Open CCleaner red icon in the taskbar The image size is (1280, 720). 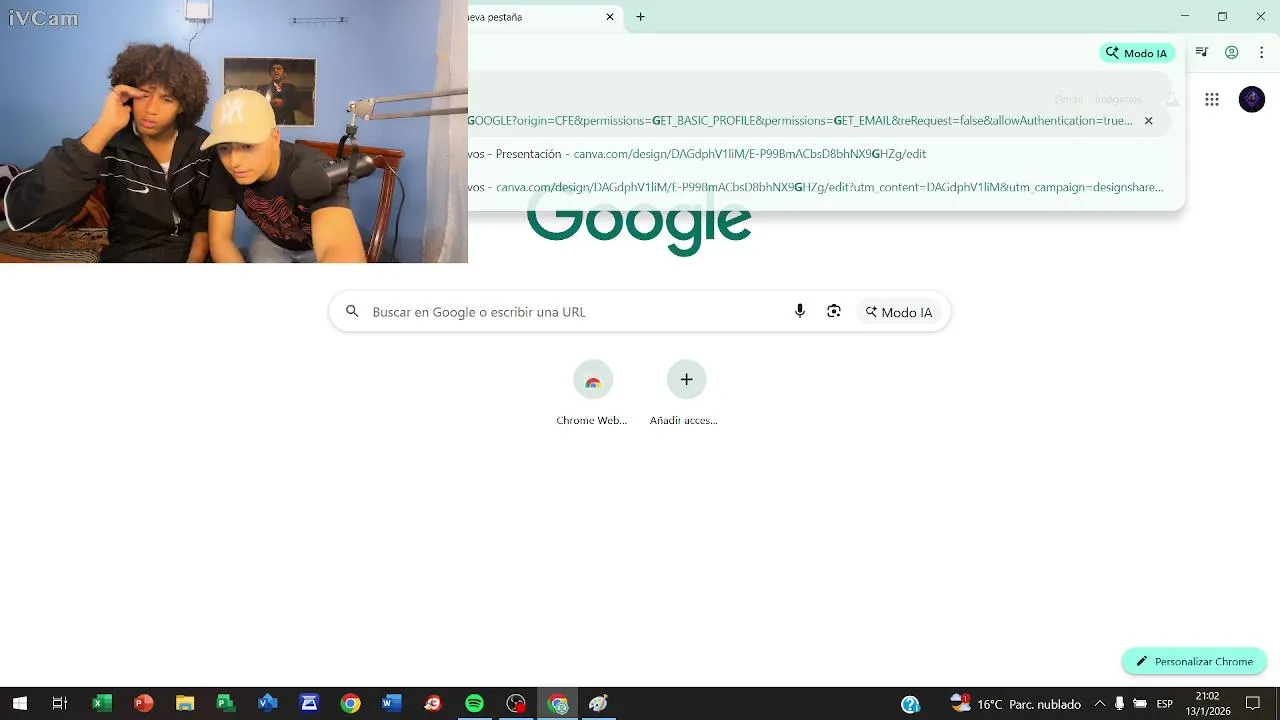[433, 704]
